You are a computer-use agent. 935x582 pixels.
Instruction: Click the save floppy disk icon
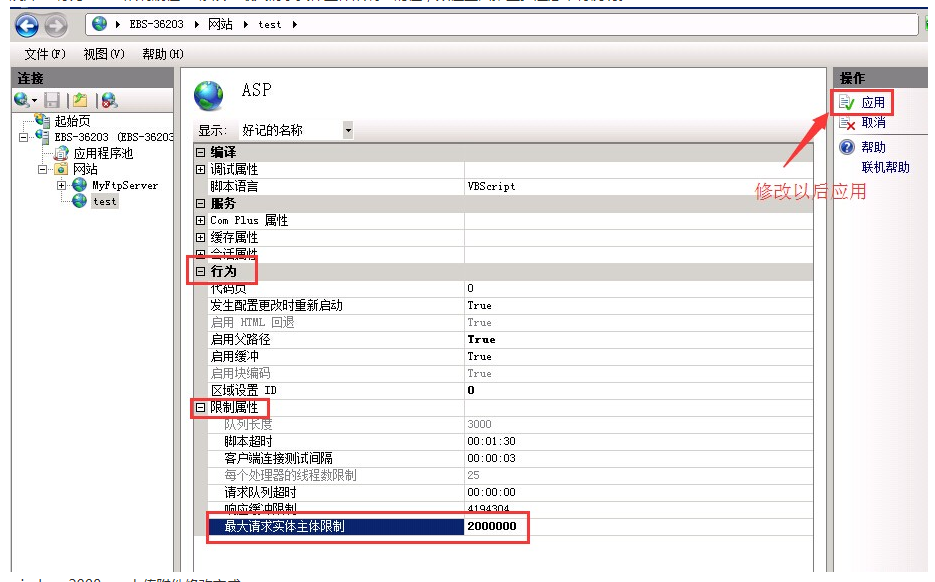pos(52,100)
